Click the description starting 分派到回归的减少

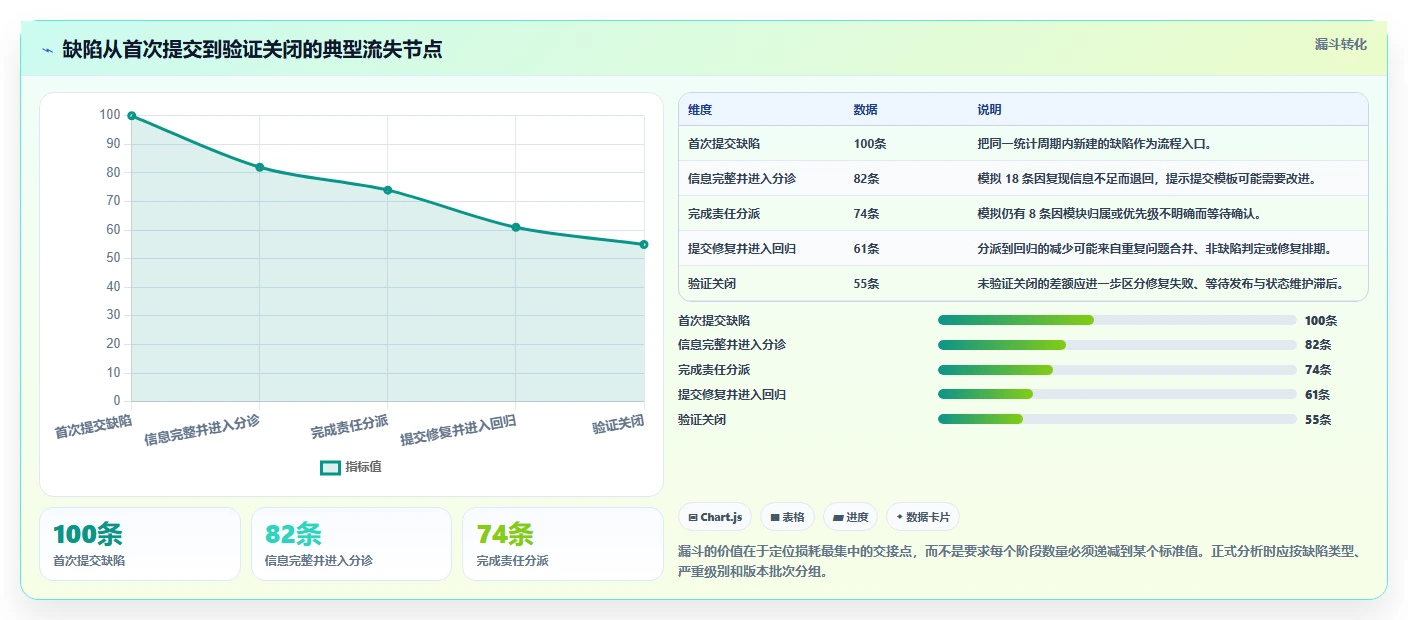tap(1155, 249)
